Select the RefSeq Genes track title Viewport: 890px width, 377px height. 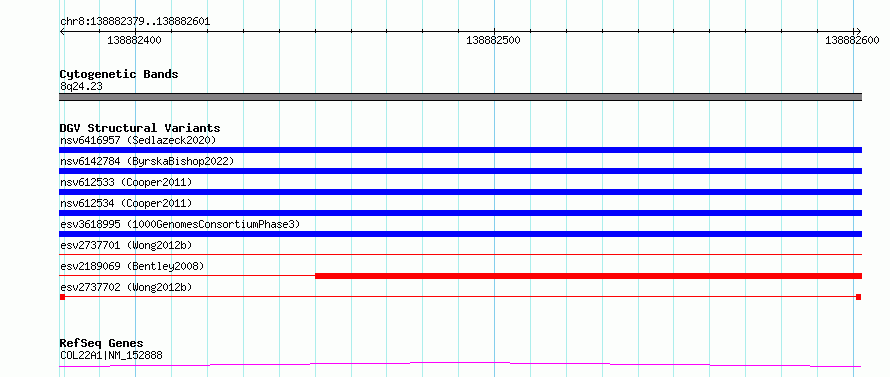(x=102, y=344)
